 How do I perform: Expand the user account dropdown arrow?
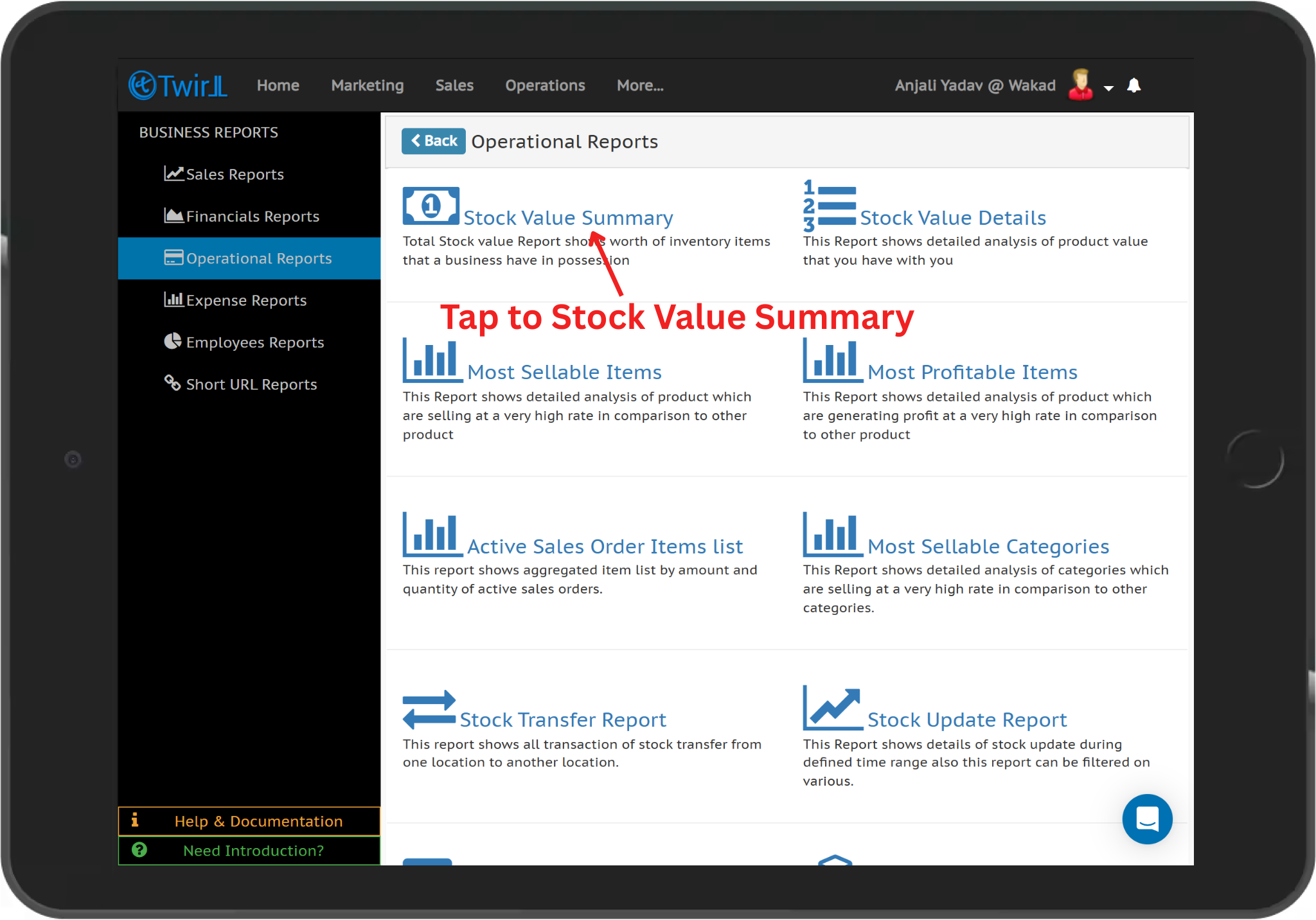[1108, 88]
